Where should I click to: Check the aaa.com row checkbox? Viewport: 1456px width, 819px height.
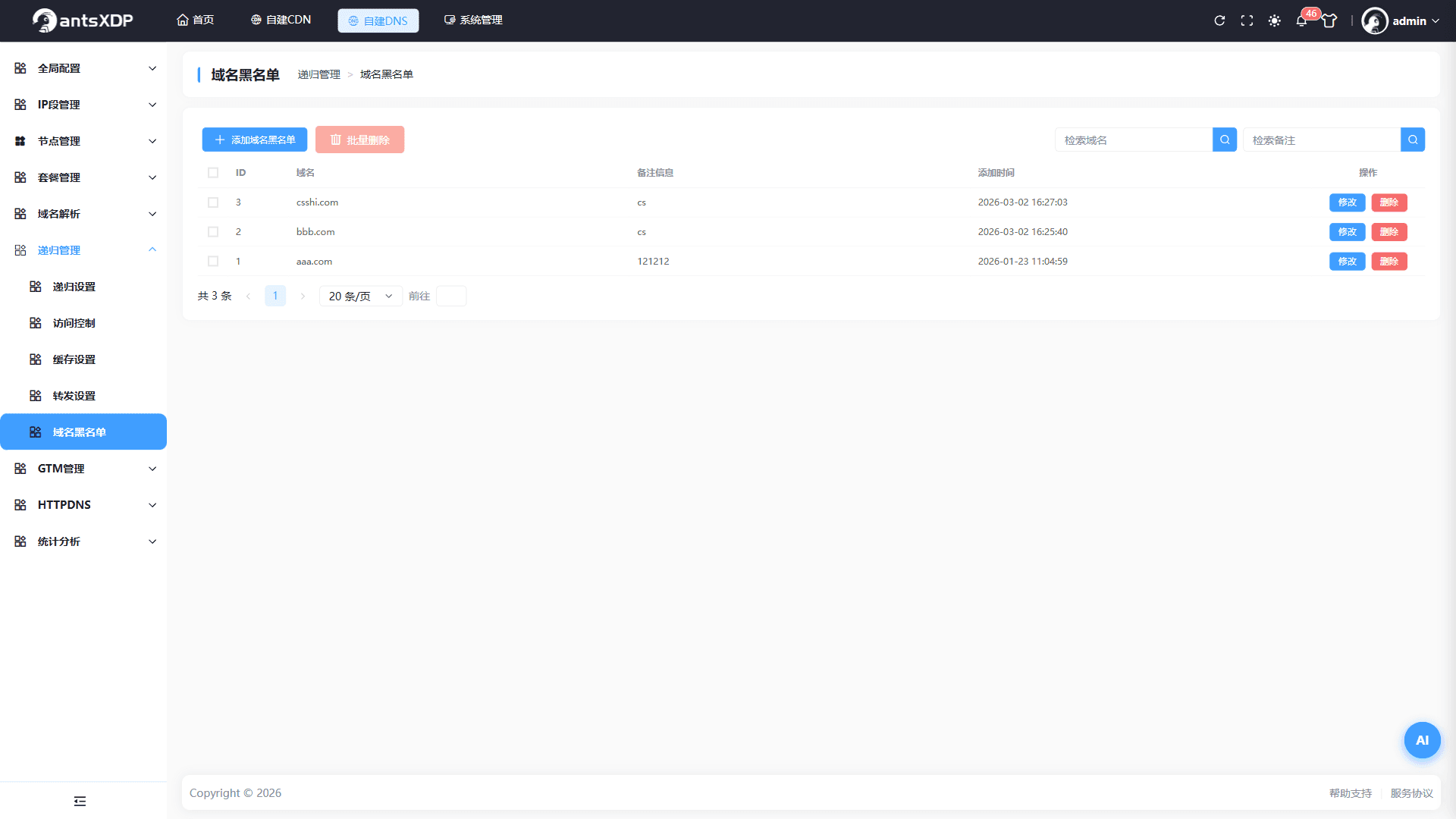coord(213,261)
